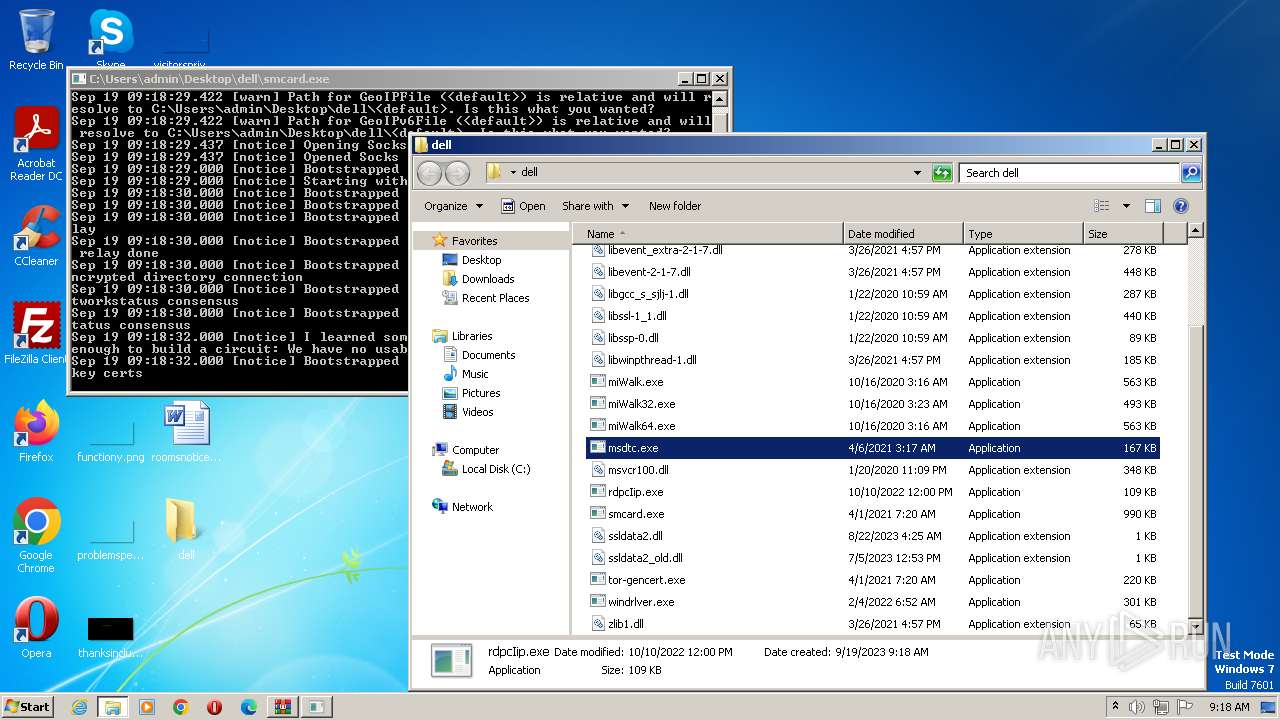Click the Open toolbar button
Screen dimensions: 1280x720
(x=523, y=206)
